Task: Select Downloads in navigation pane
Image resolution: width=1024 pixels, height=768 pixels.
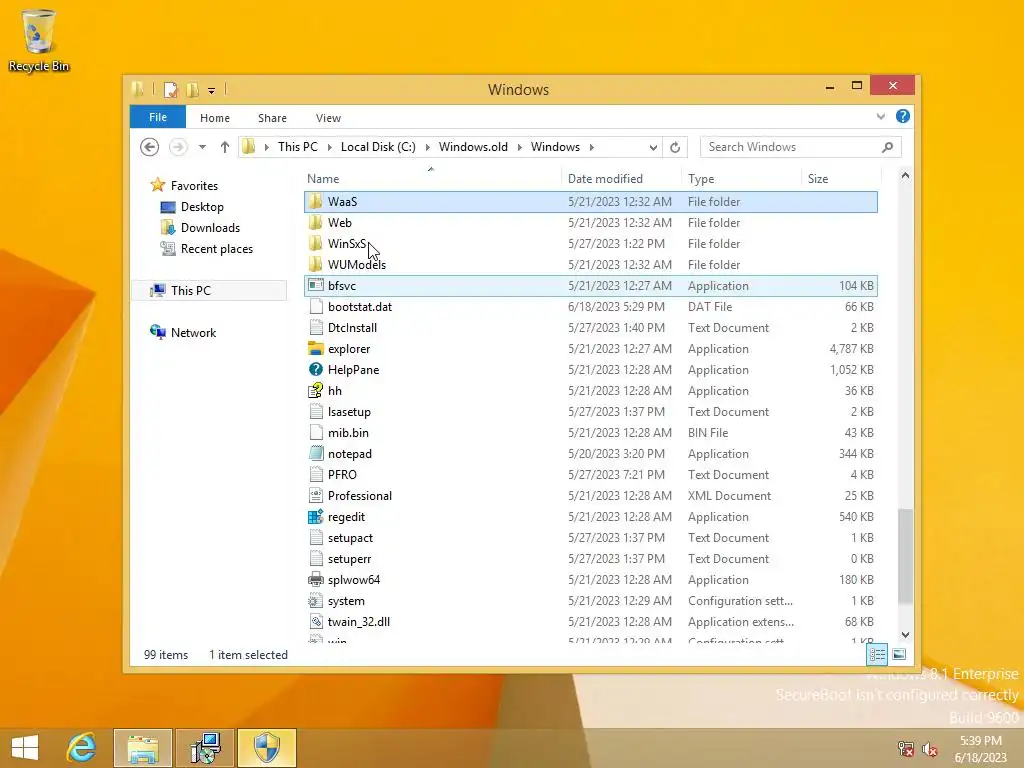Action: click(x=210, y=228)
